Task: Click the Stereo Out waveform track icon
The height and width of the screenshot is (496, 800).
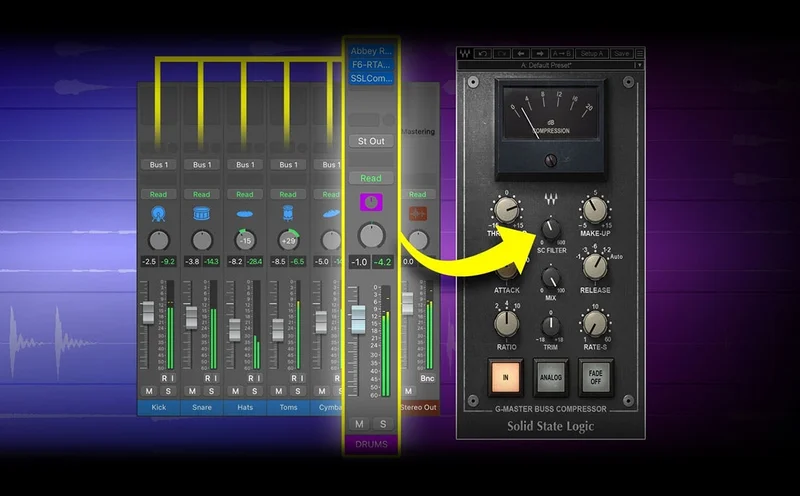Action: 417,213
